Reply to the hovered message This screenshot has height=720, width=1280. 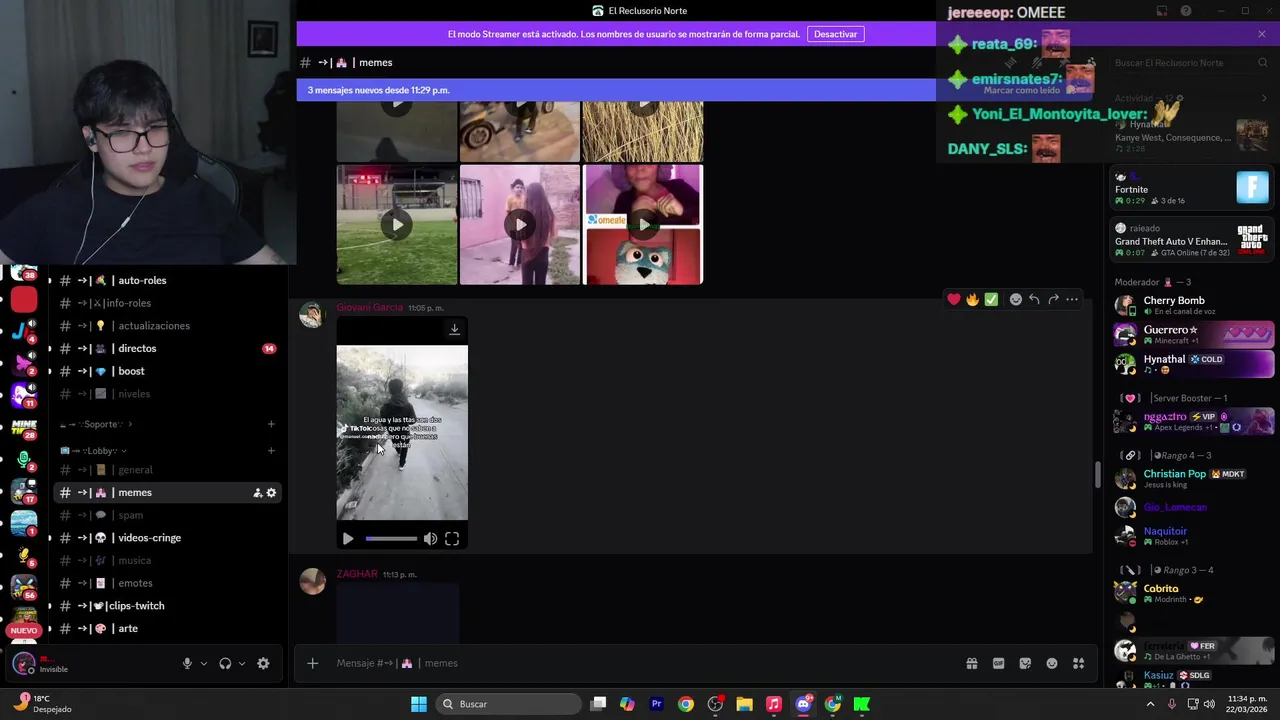click(x=1034, y=299)
